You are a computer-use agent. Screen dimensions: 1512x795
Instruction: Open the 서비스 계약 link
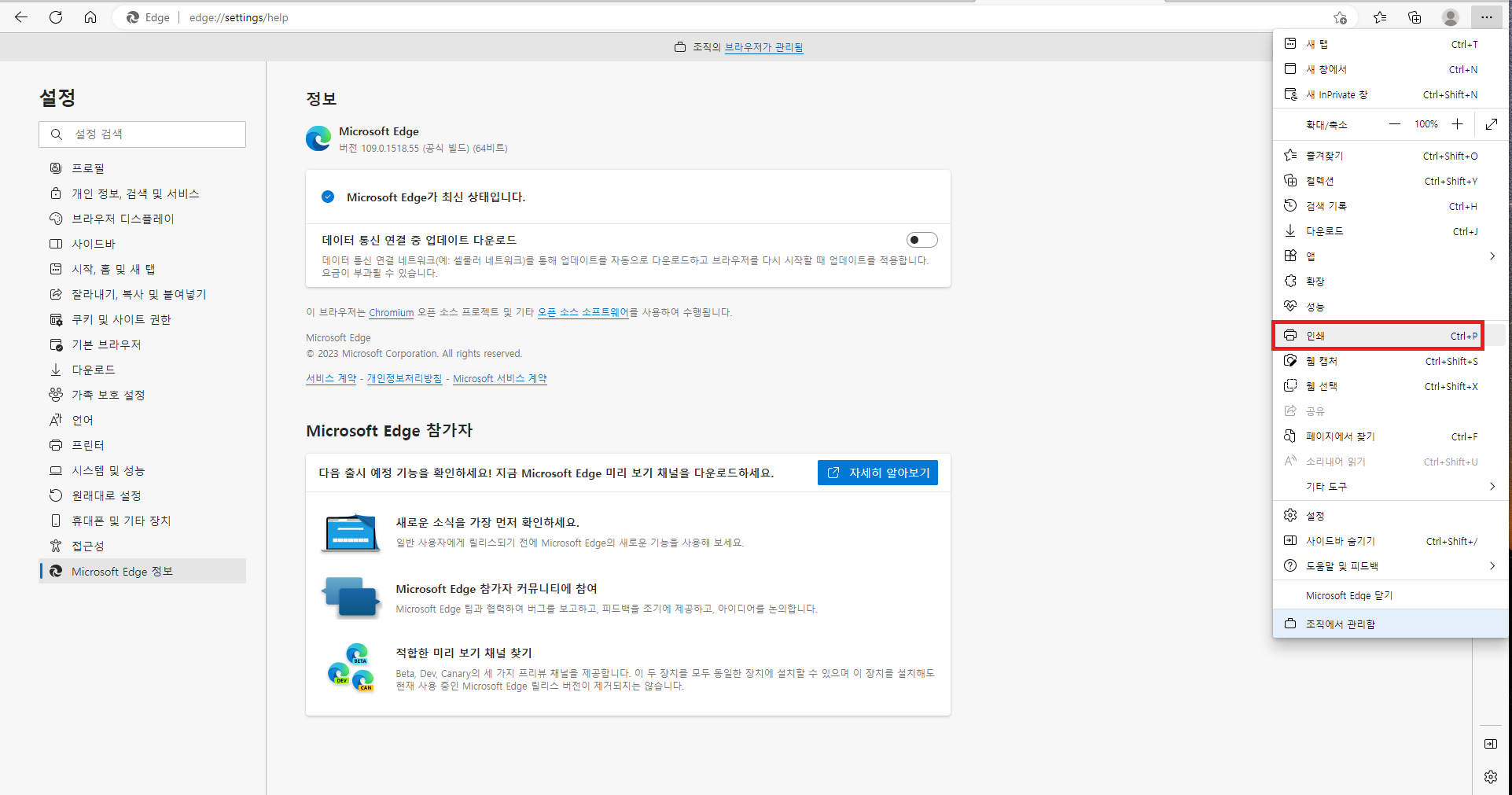331,378
